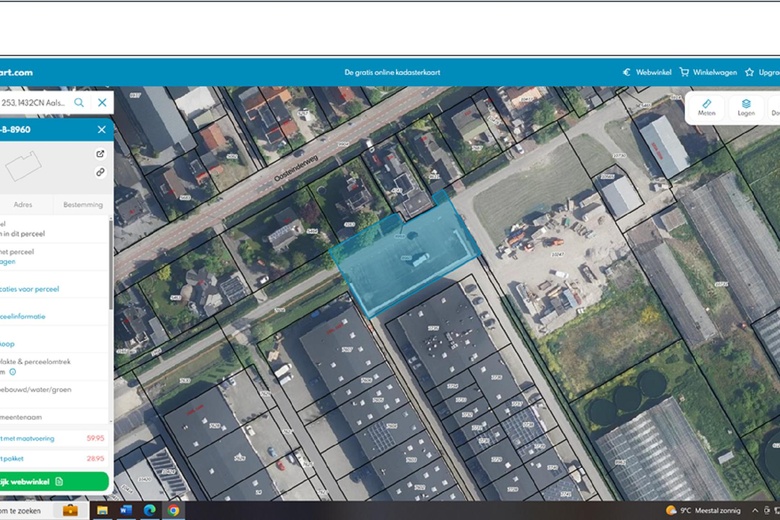This screenshot has width=780, height=520.
Task: Switch to the Bestemming tab
Action: (82, 205)
